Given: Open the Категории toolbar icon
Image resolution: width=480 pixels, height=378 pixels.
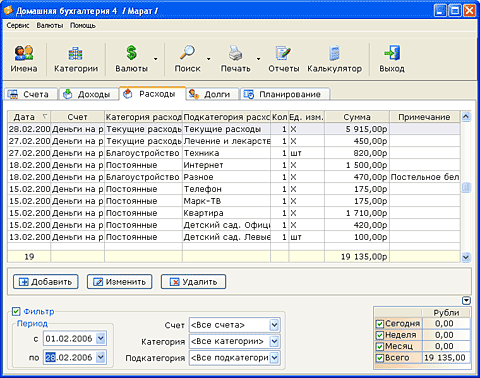Looking at the screenshot, I should point(76,59).
